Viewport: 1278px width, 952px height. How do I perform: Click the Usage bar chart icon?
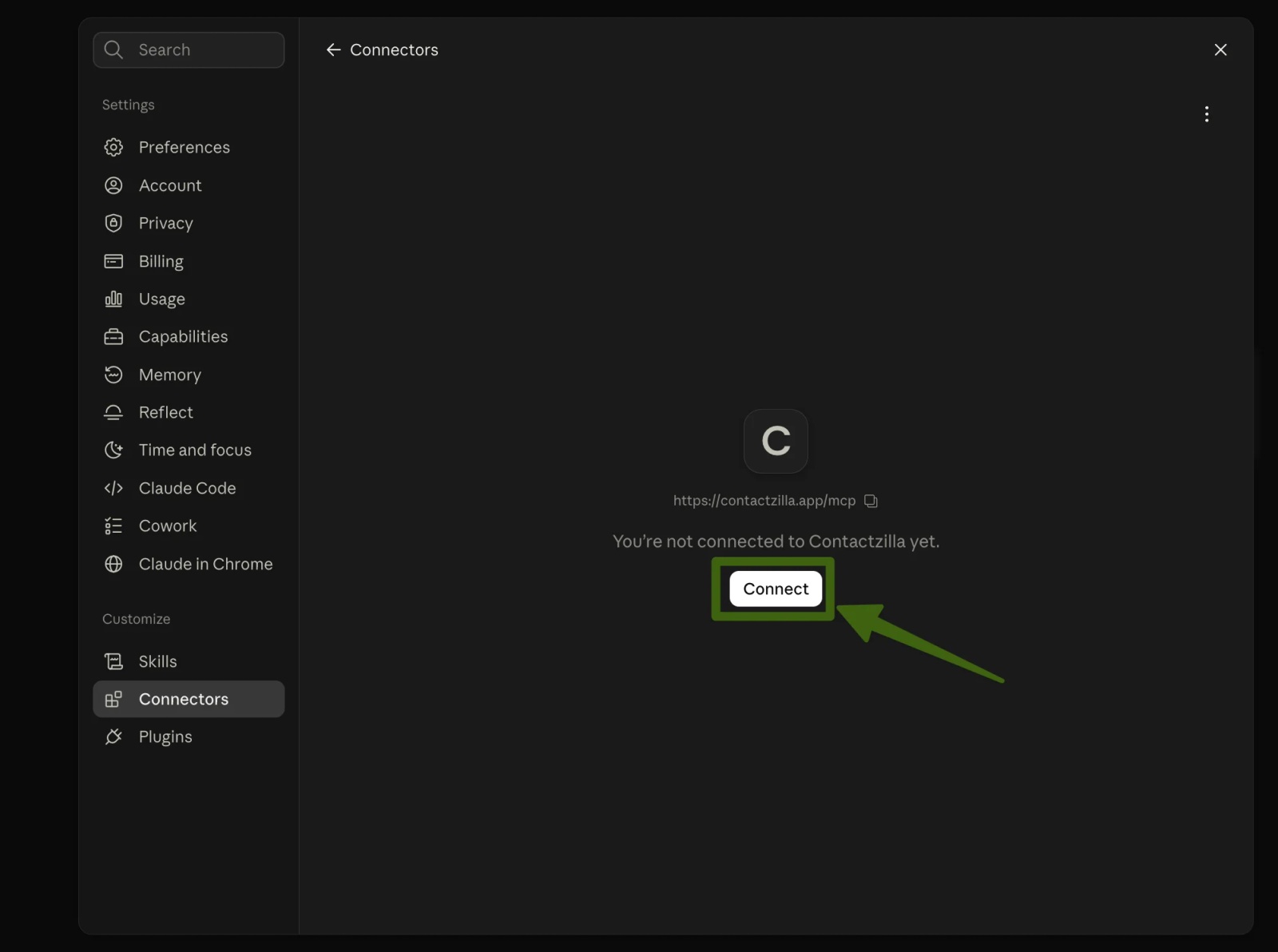(113, 299)
